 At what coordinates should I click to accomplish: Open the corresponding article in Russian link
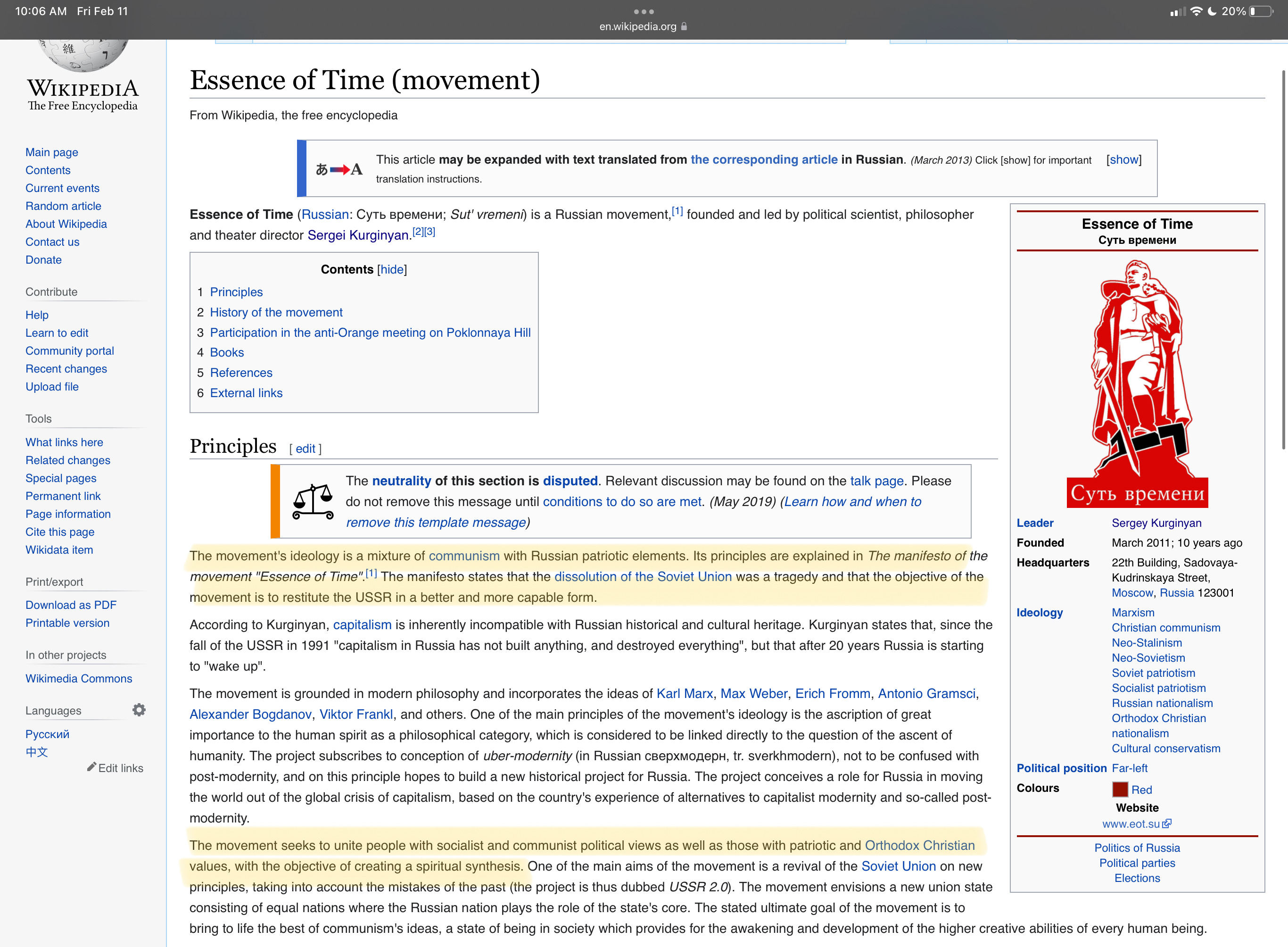pyautogui.click(x=764, y=159)
